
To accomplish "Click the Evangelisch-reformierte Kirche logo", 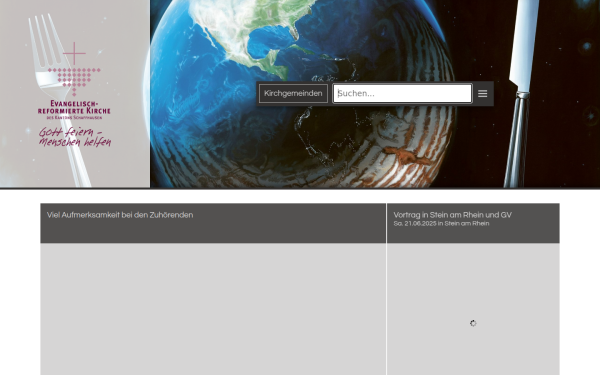I will [74, 81].
